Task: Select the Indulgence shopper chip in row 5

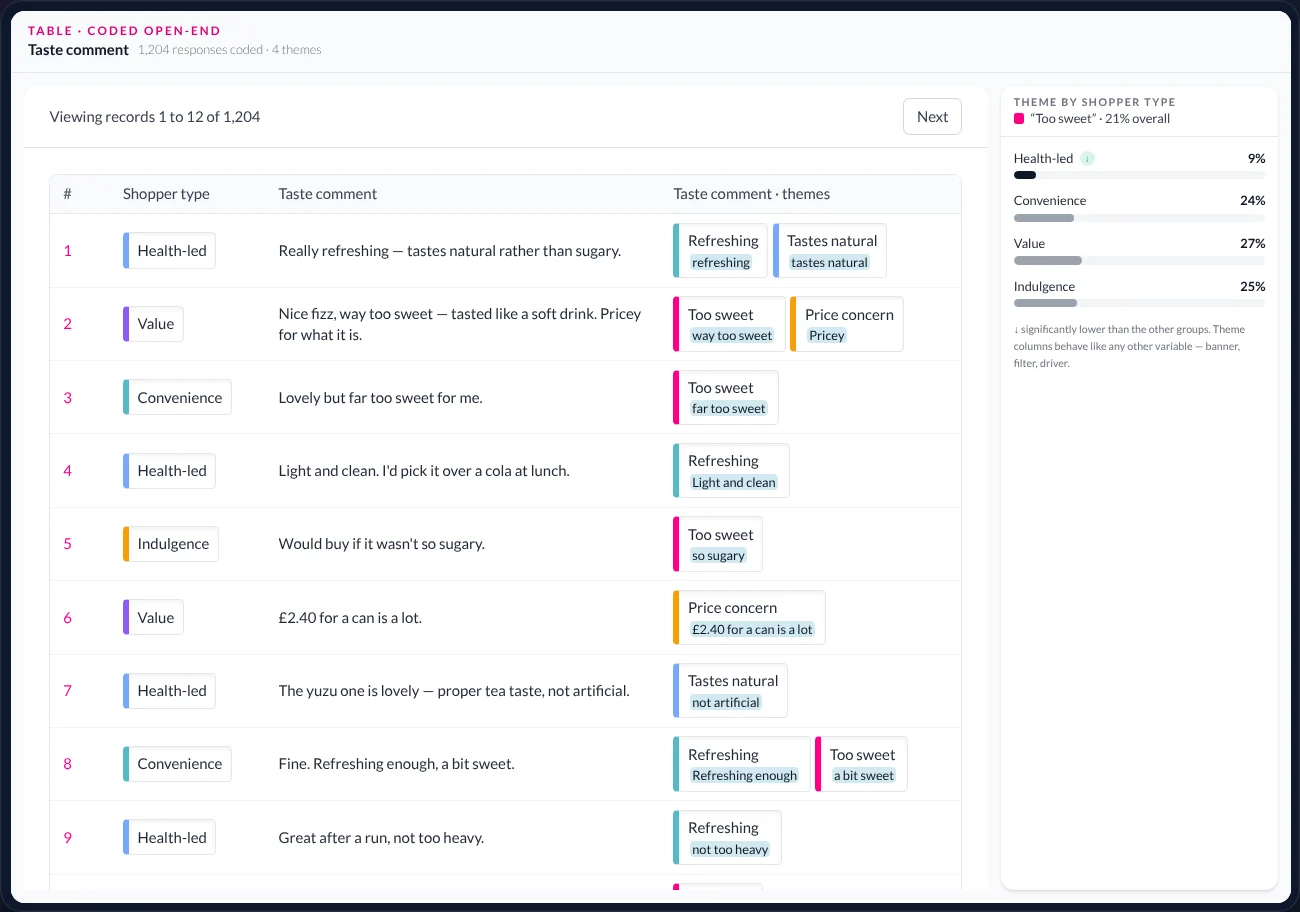Action: coord(171,544)
